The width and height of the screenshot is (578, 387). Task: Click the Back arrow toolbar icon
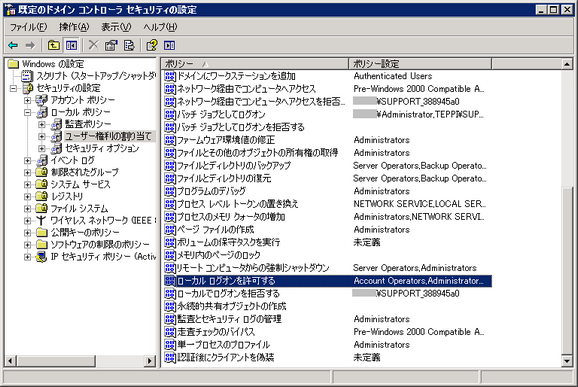coord(13,45)
